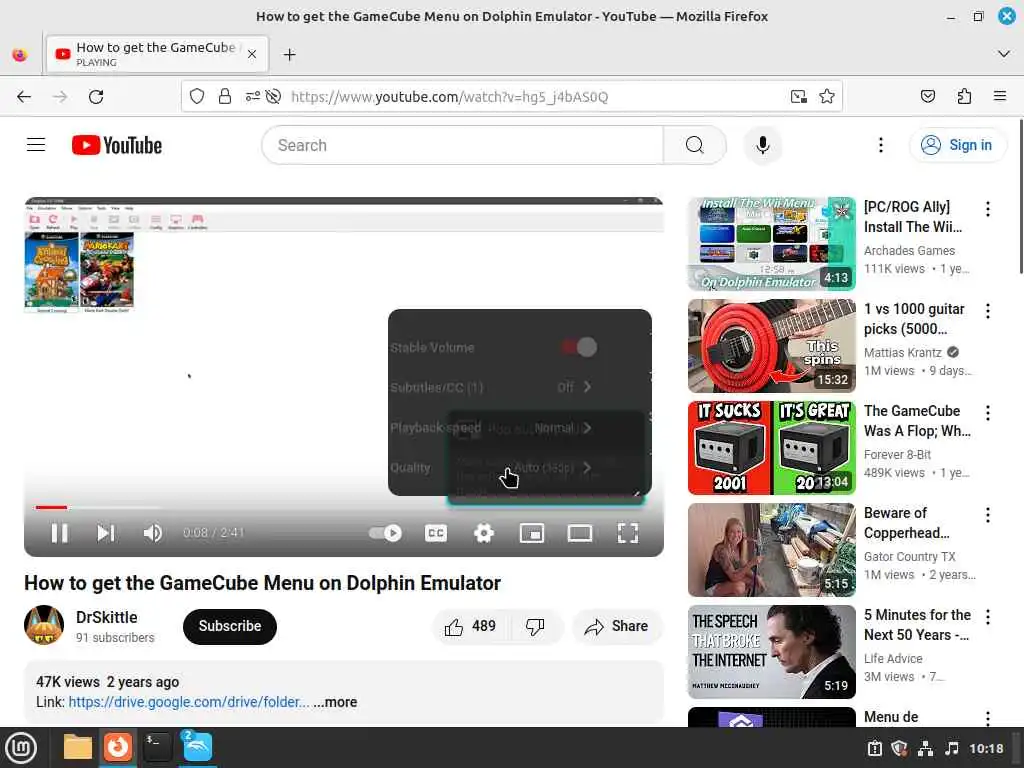Click the Sign in button
1024x768 pixels.
(x=957, y=145)
